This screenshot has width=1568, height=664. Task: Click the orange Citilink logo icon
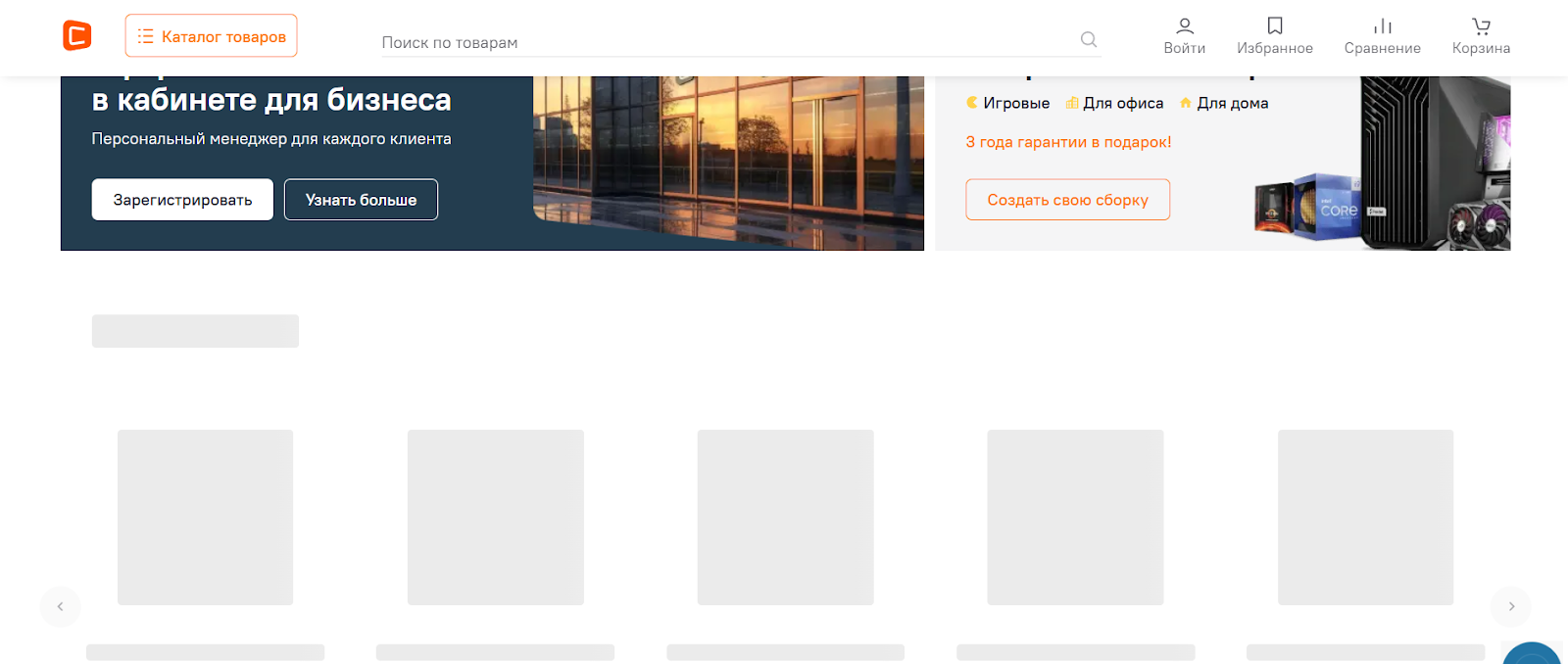point(76,35)
